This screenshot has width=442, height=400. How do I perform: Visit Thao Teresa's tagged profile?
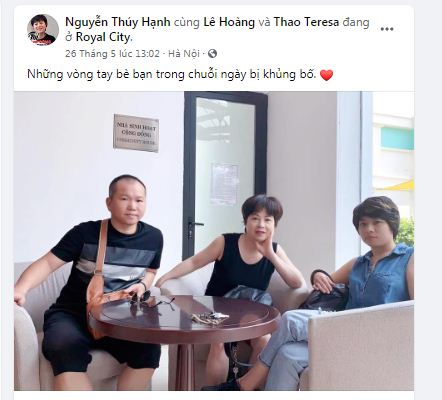306,22
